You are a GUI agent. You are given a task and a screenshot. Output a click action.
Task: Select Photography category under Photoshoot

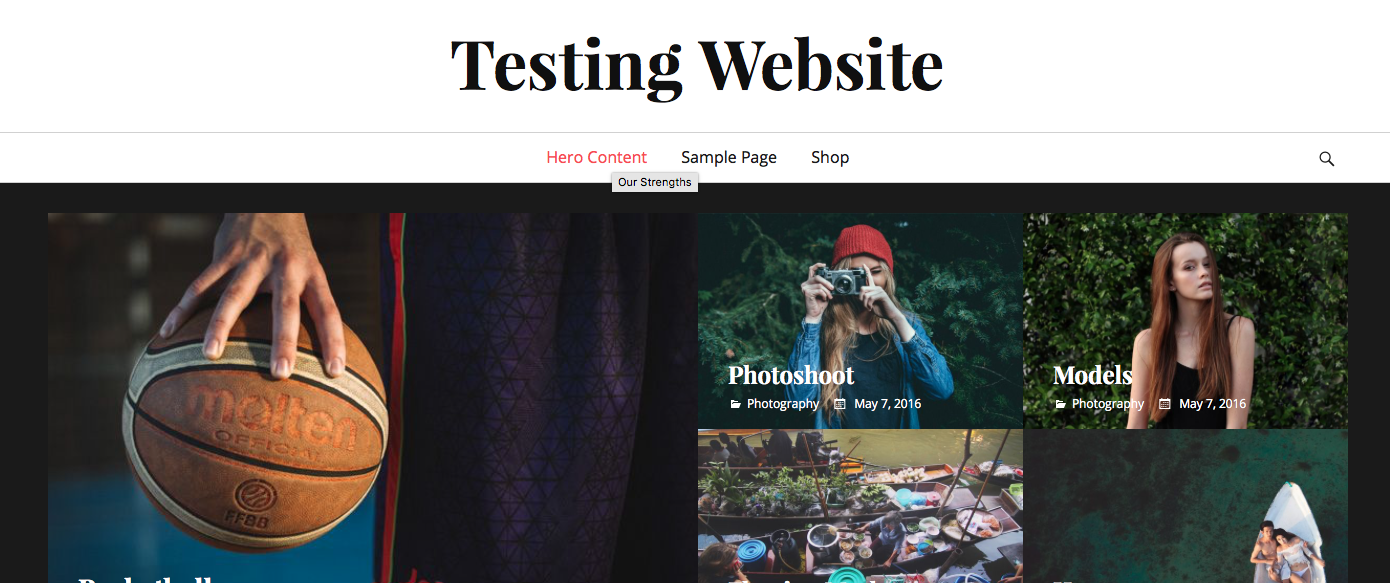783,404
